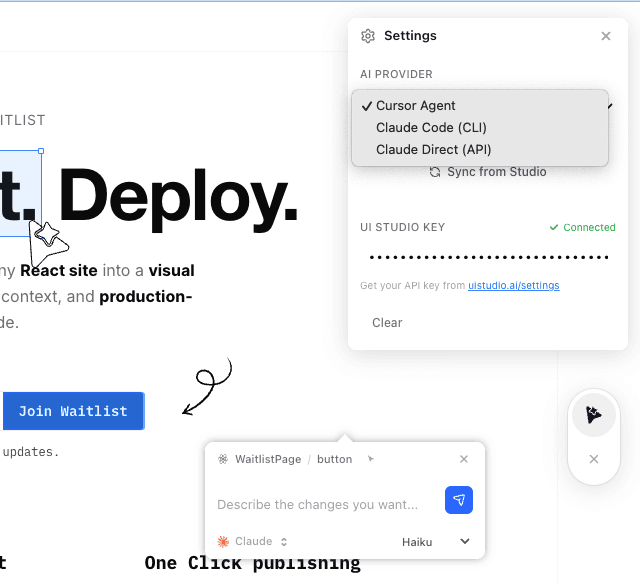The image size is (640, 585).
Task: Click the React component icon beside WaitlistPage
Action: pyautogui.click(x=223, y=460)
